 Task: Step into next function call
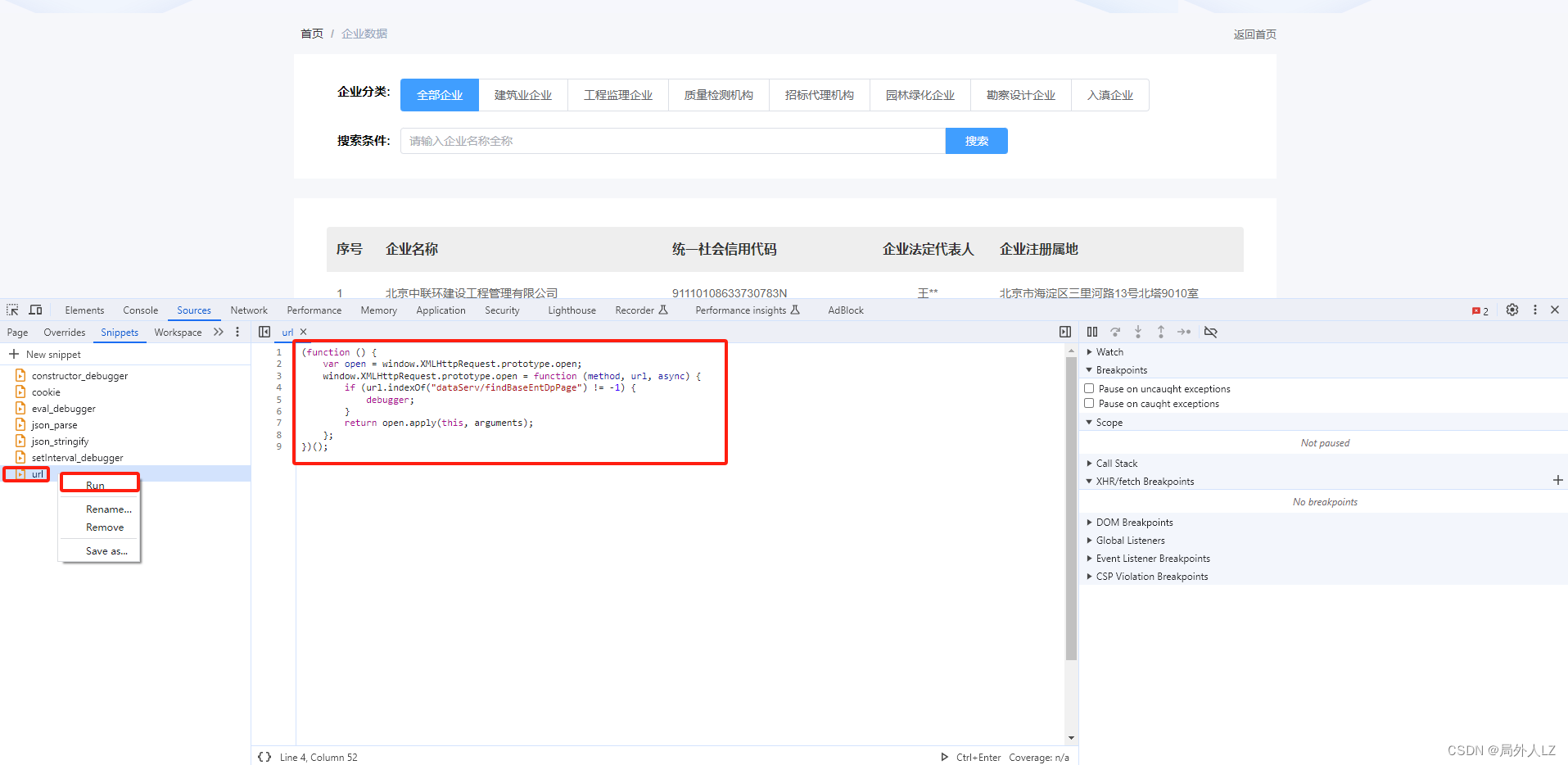1138,332
